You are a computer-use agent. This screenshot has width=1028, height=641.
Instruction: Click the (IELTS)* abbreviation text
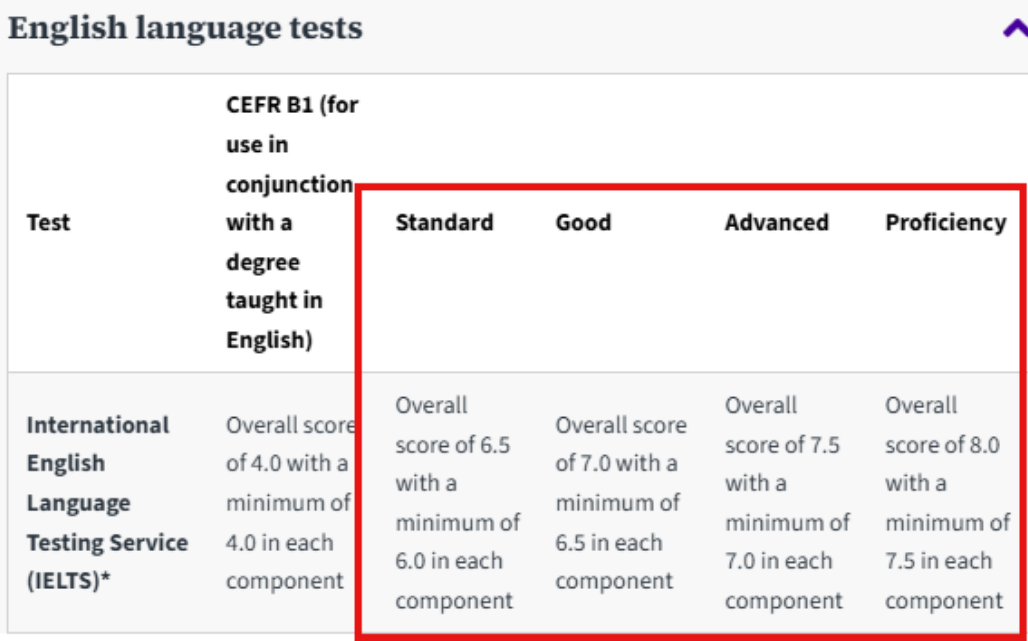coord(68,581)
